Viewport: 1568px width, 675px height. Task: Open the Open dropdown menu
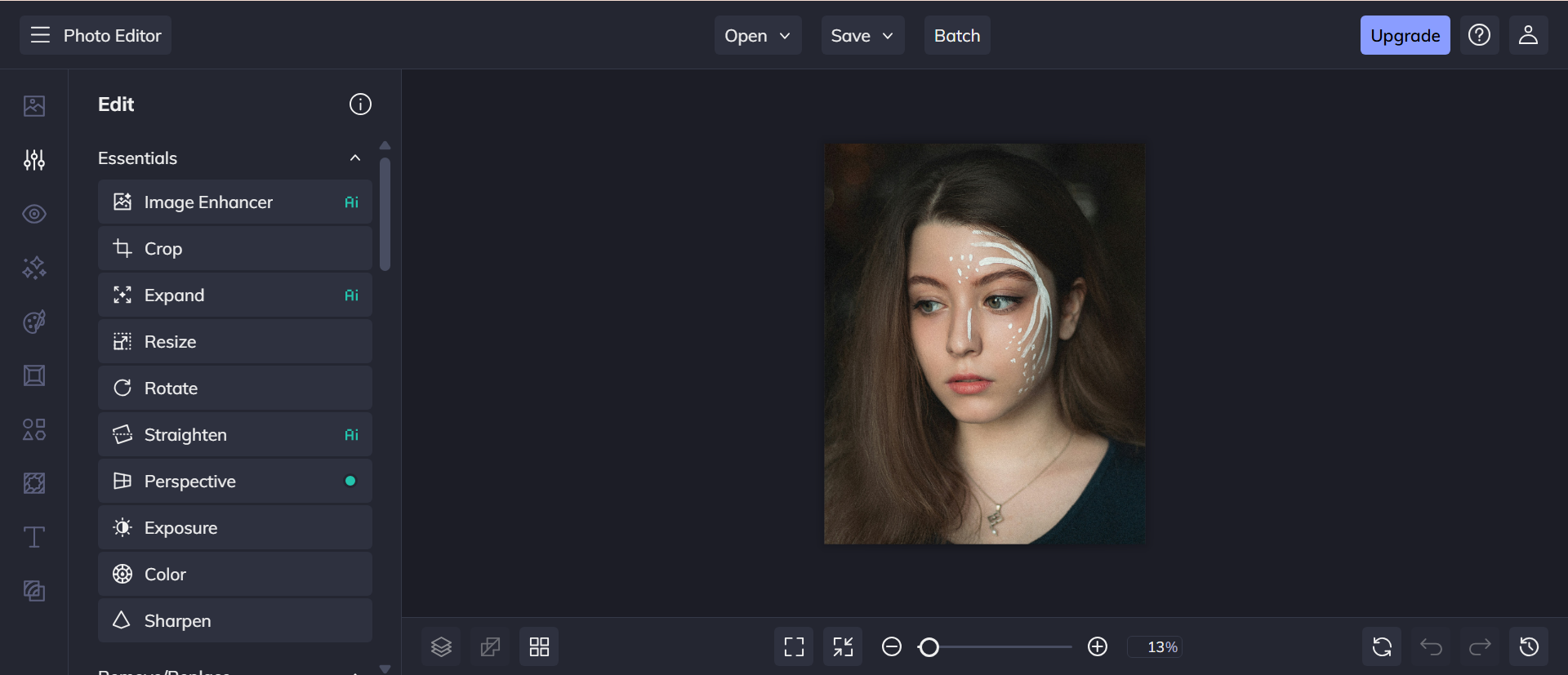pos(757,36)
